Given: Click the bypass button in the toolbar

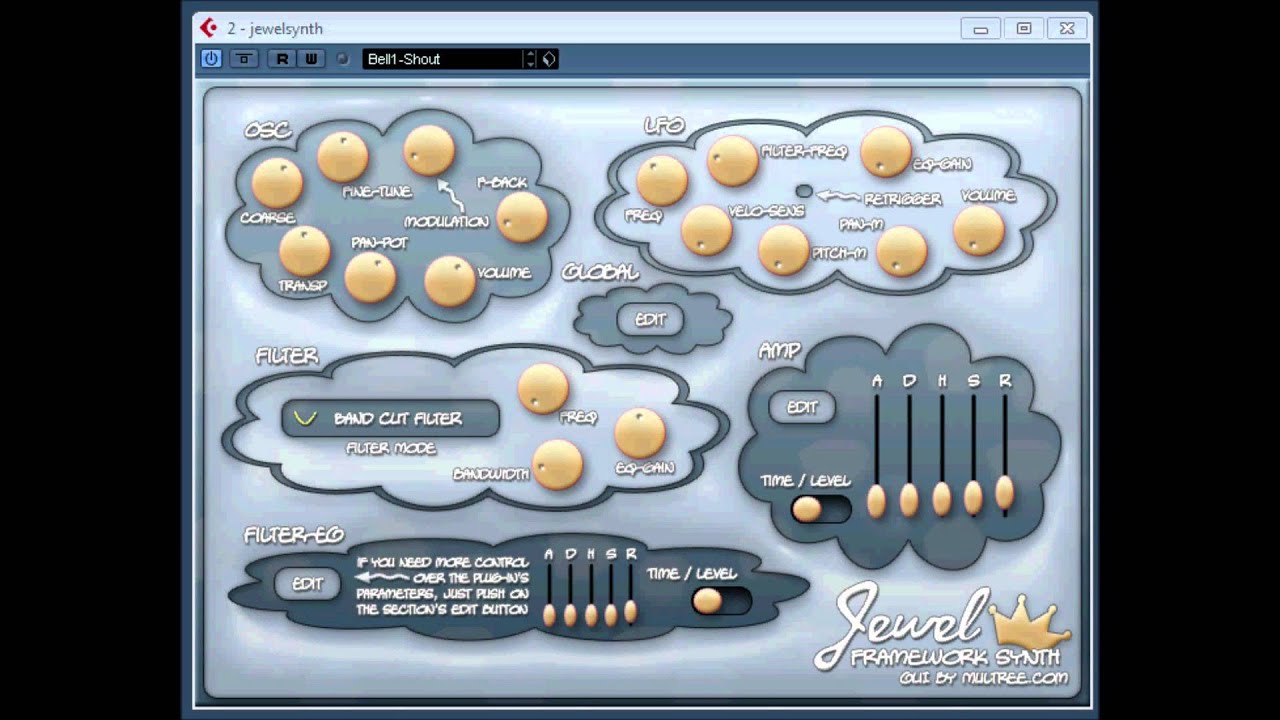Looking at the screenshot, I should tap(244, 59).
